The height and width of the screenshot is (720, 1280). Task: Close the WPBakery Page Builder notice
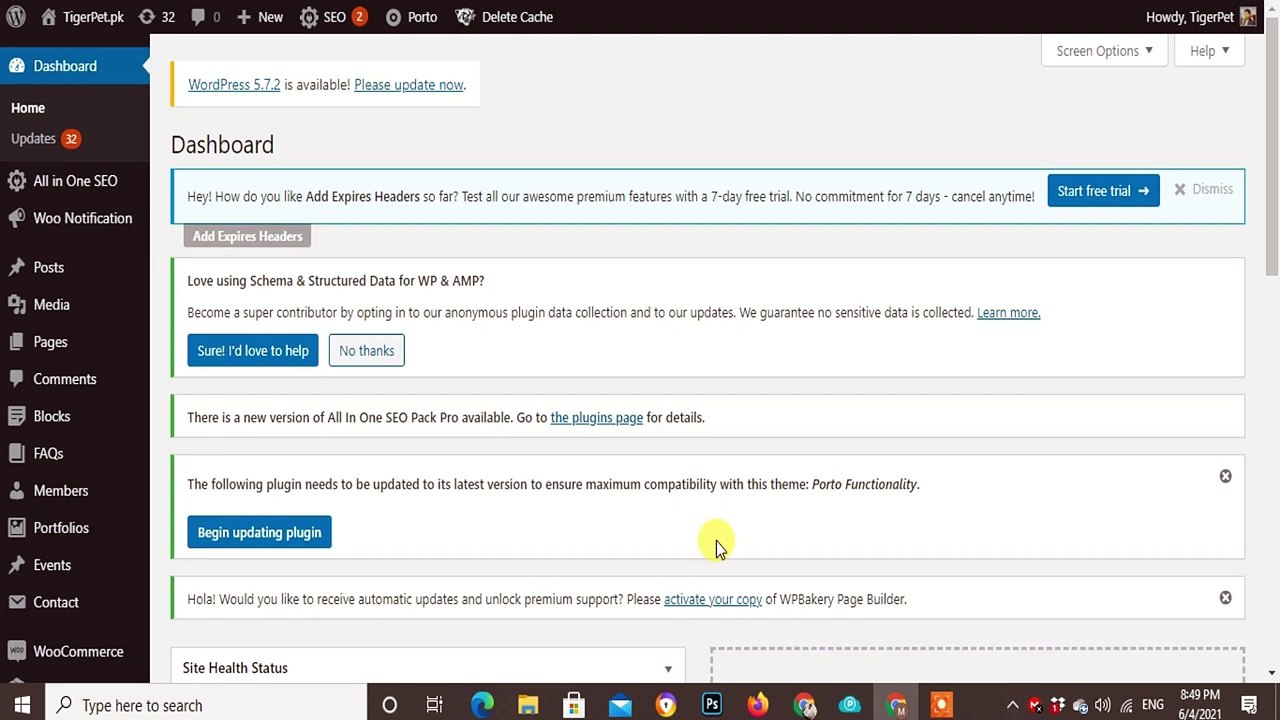pyautogui.click(x=1225, y=598)
